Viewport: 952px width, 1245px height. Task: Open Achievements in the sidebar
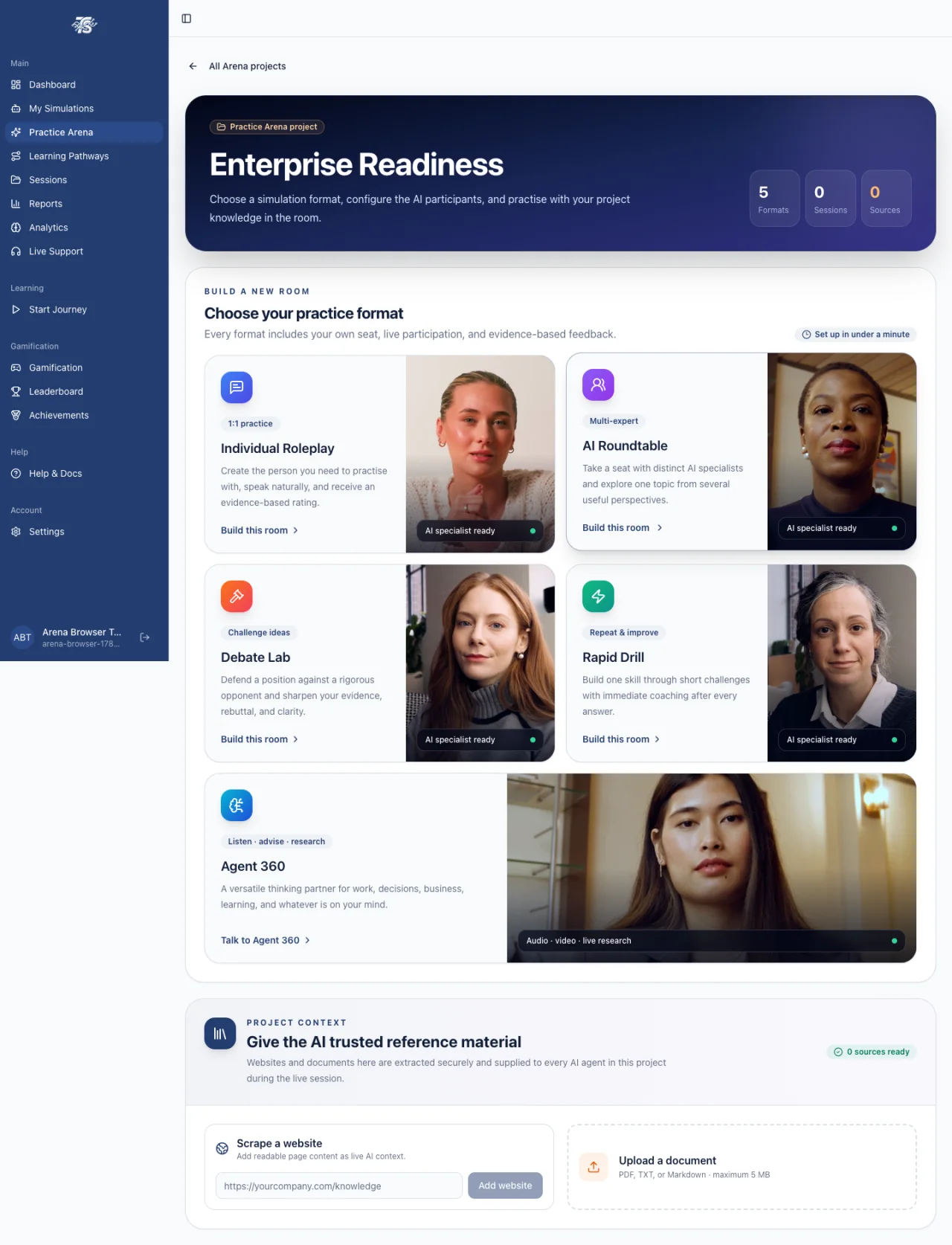coord(84,415)
